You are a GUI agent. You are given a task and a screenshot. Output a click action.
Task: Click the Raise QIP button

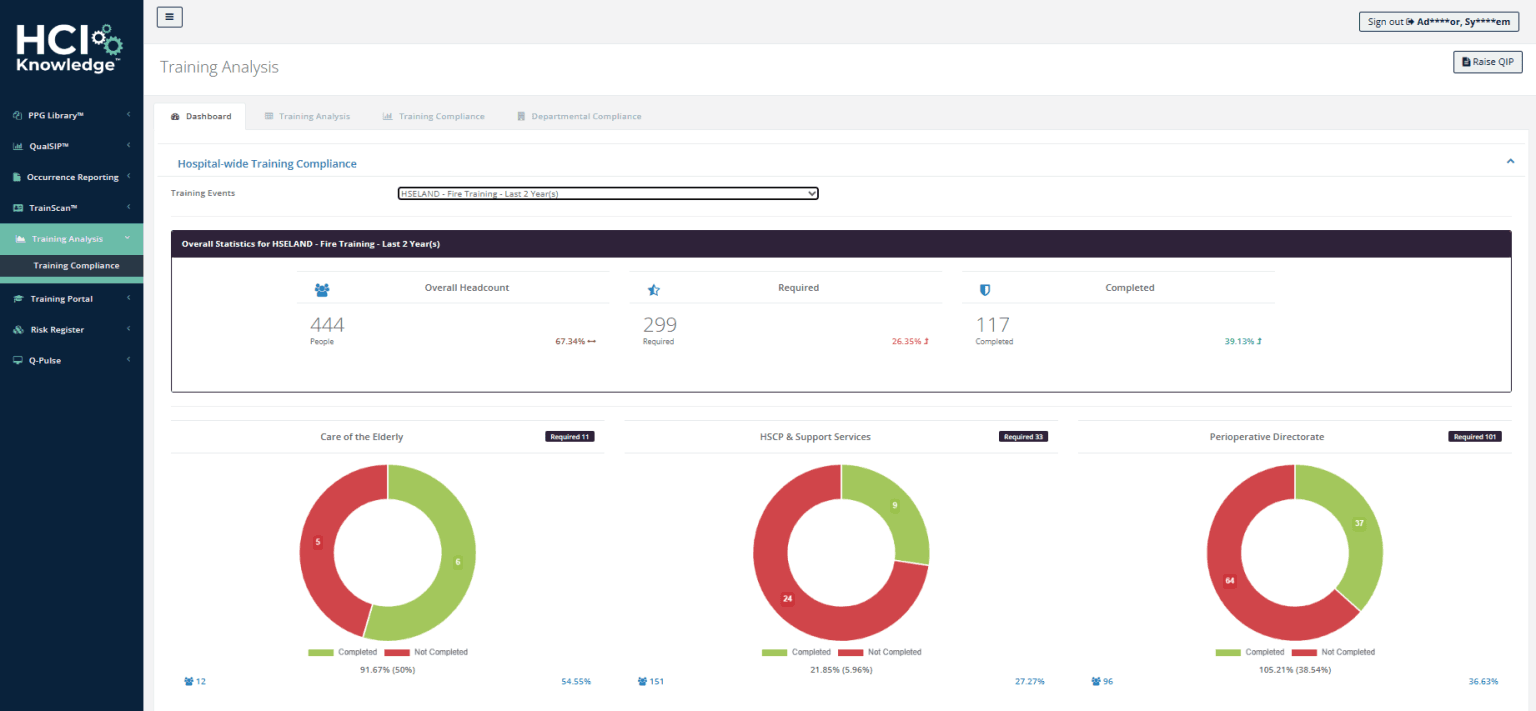coord(1487,61)
